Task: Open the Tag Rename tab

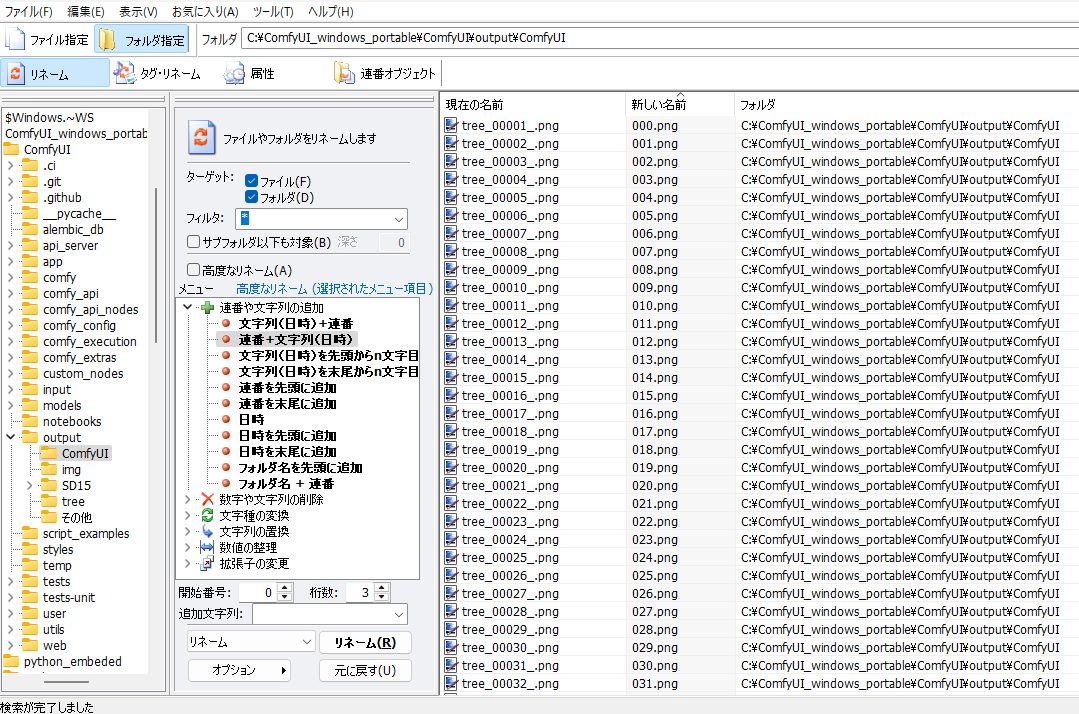Action: coord(158,74)
